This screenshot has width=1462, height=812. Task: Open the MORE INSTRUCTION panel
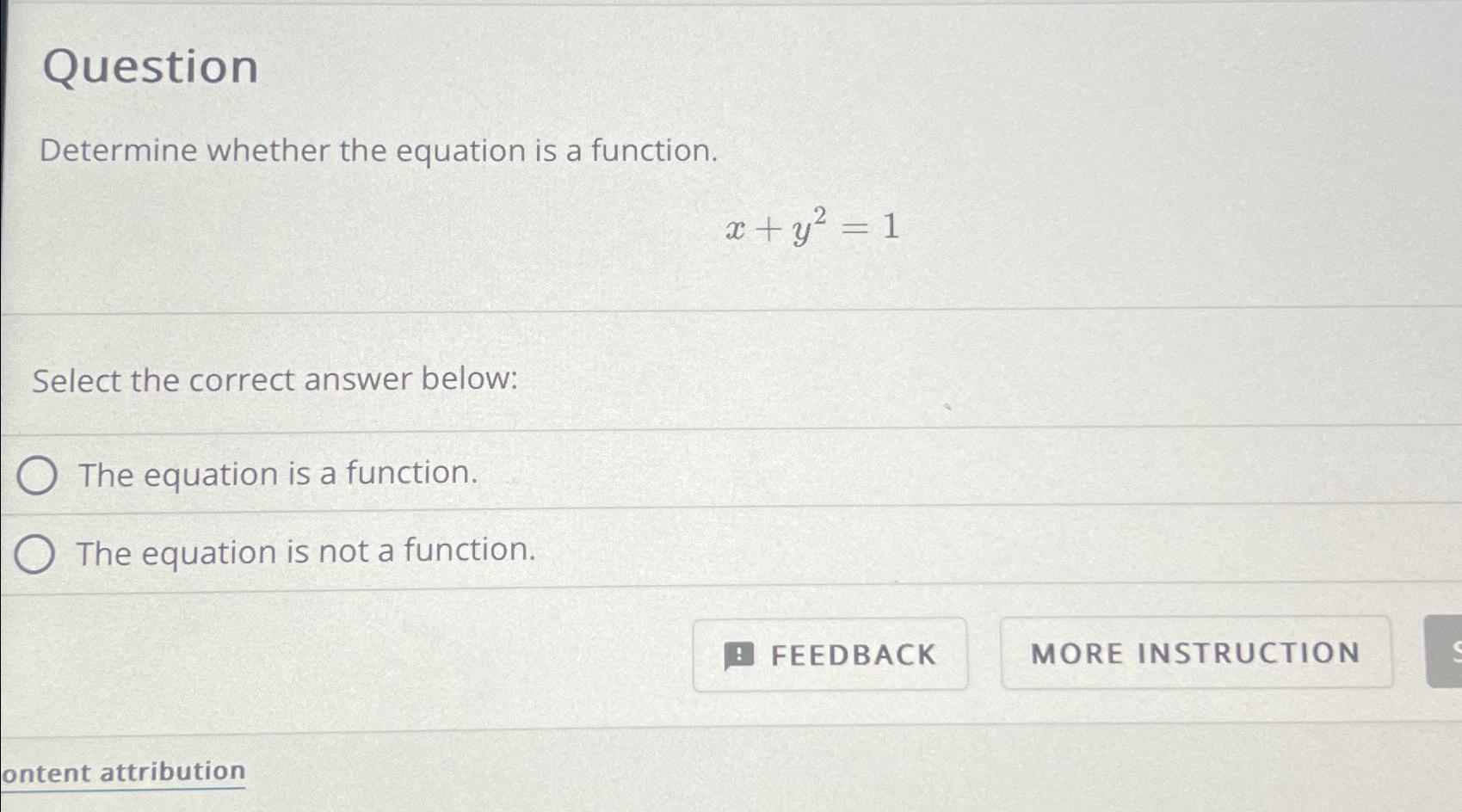click(x=1198, y=653)
